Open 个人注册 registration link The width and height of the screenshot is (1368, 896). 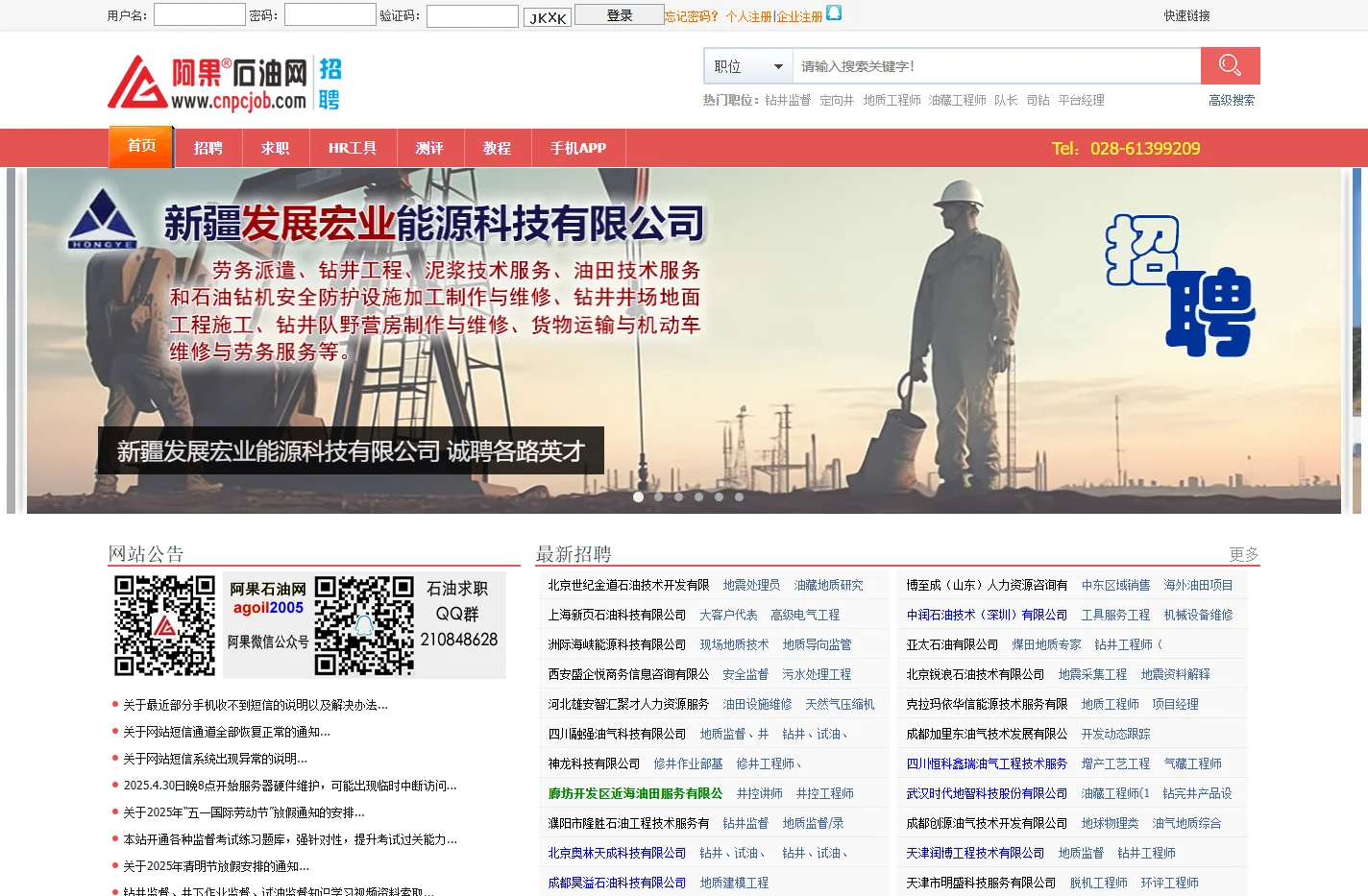coord(748,16)
